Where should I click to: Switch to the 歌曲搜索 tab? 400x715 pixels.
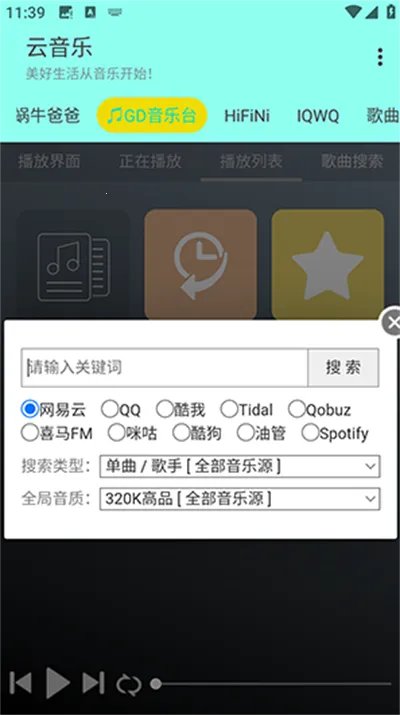(352, 161)
